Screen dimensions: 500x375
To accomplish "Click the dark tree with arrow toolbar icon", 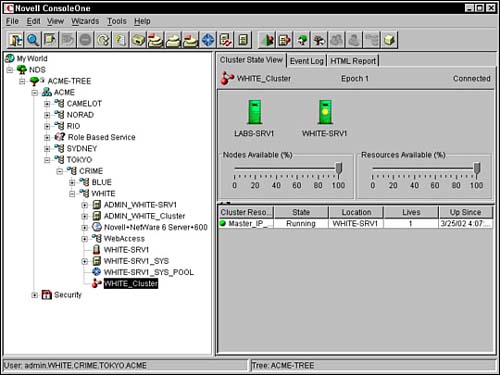I will (320, 40).
